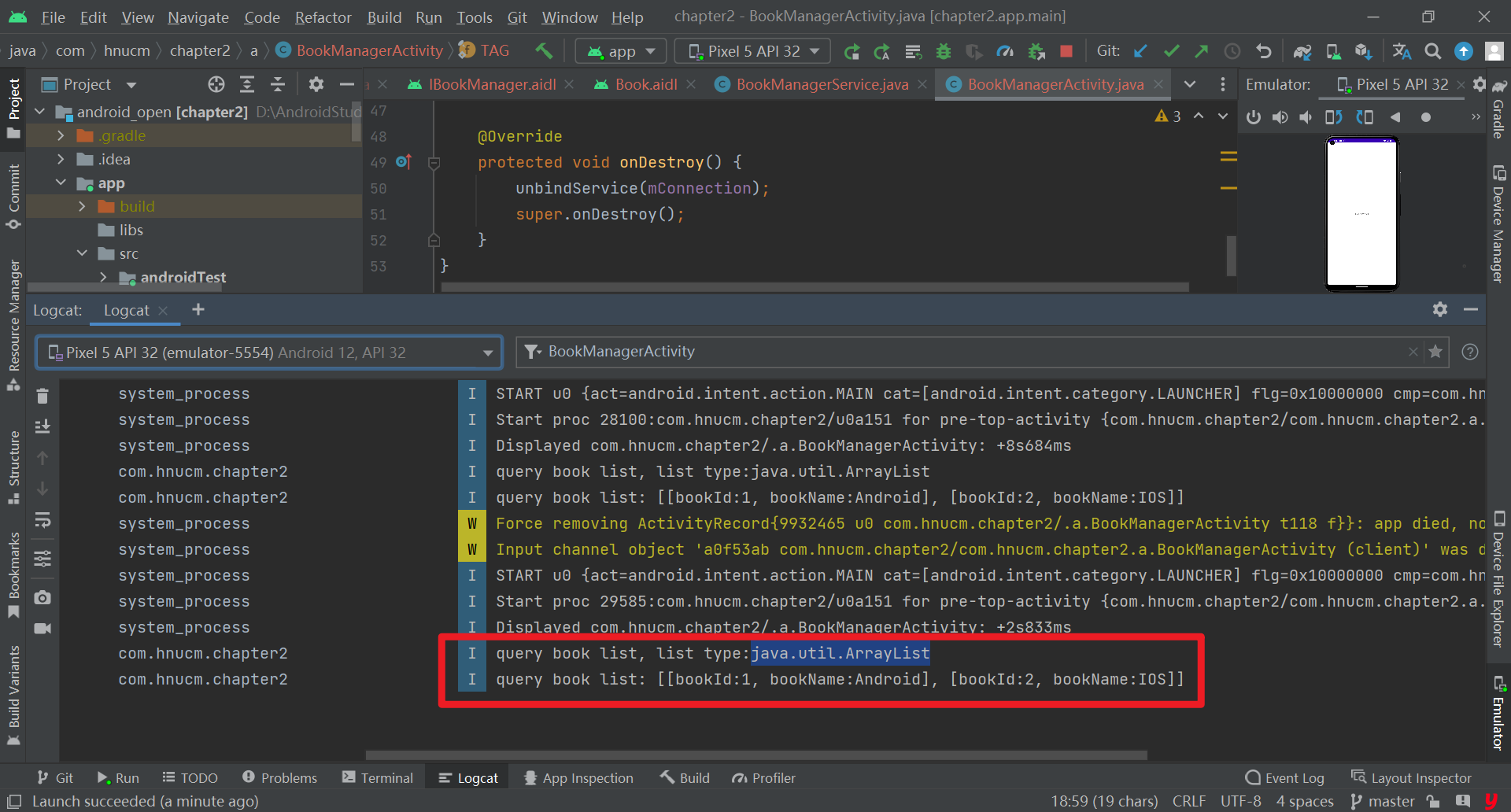Expand the .gradle folder
This screenshot has height=812, width=1511.
[61, 135]
